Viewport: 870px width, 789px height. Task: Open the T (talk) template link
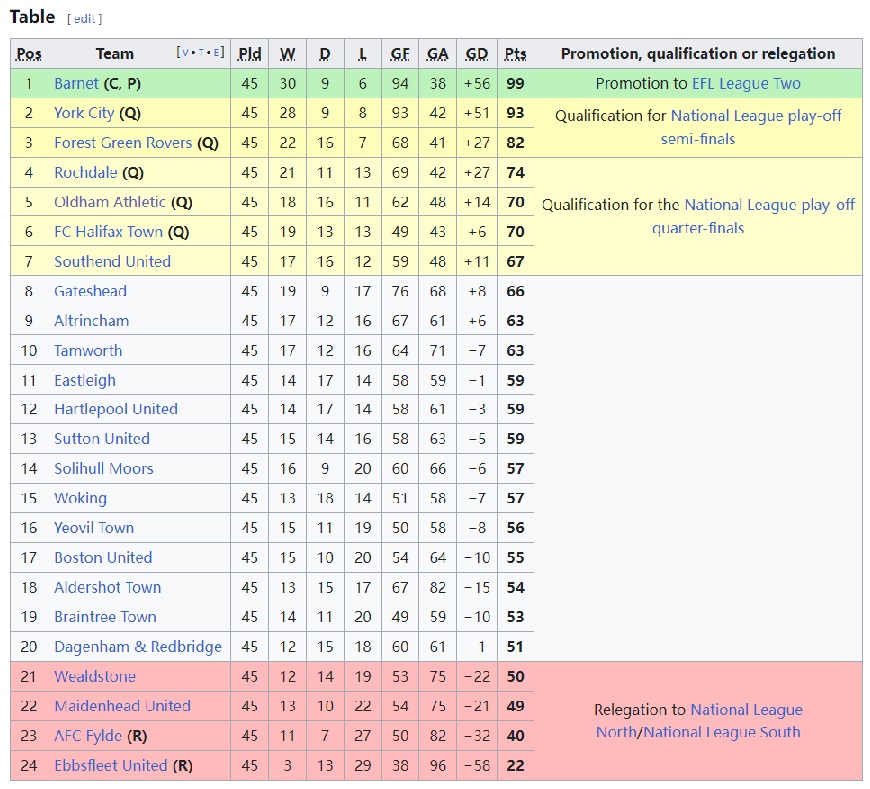(200, 53)
